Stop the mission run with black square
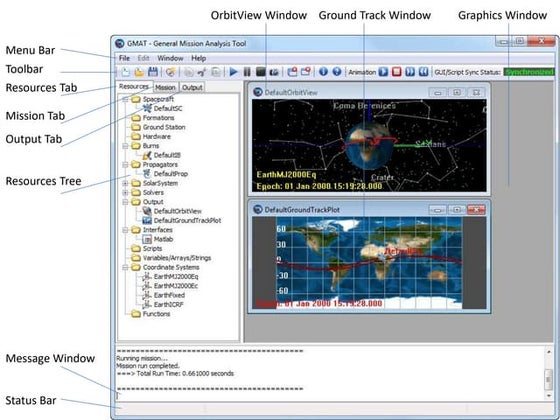This screenshot has width=560, height=420. point(261,72)
